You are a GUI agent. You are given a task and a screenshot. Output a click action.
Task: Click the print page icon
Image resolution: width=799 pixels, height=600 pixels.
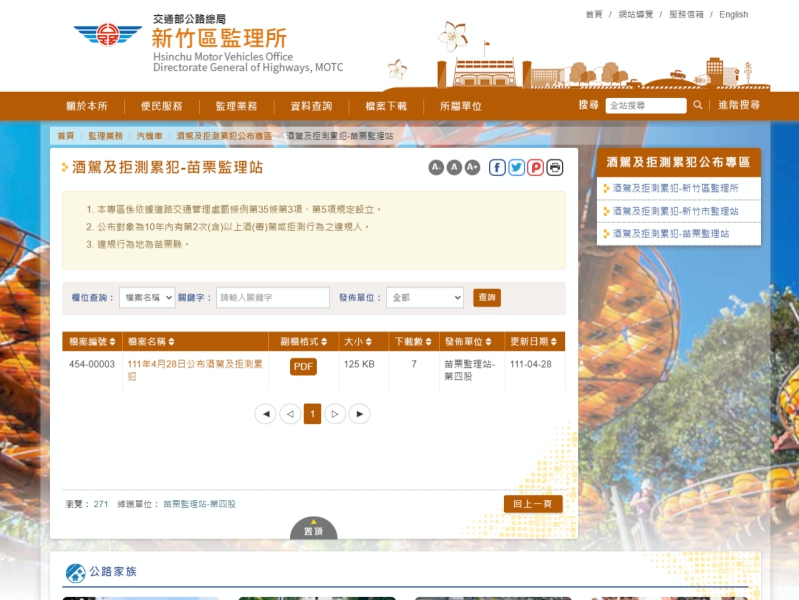coord(555,167)
